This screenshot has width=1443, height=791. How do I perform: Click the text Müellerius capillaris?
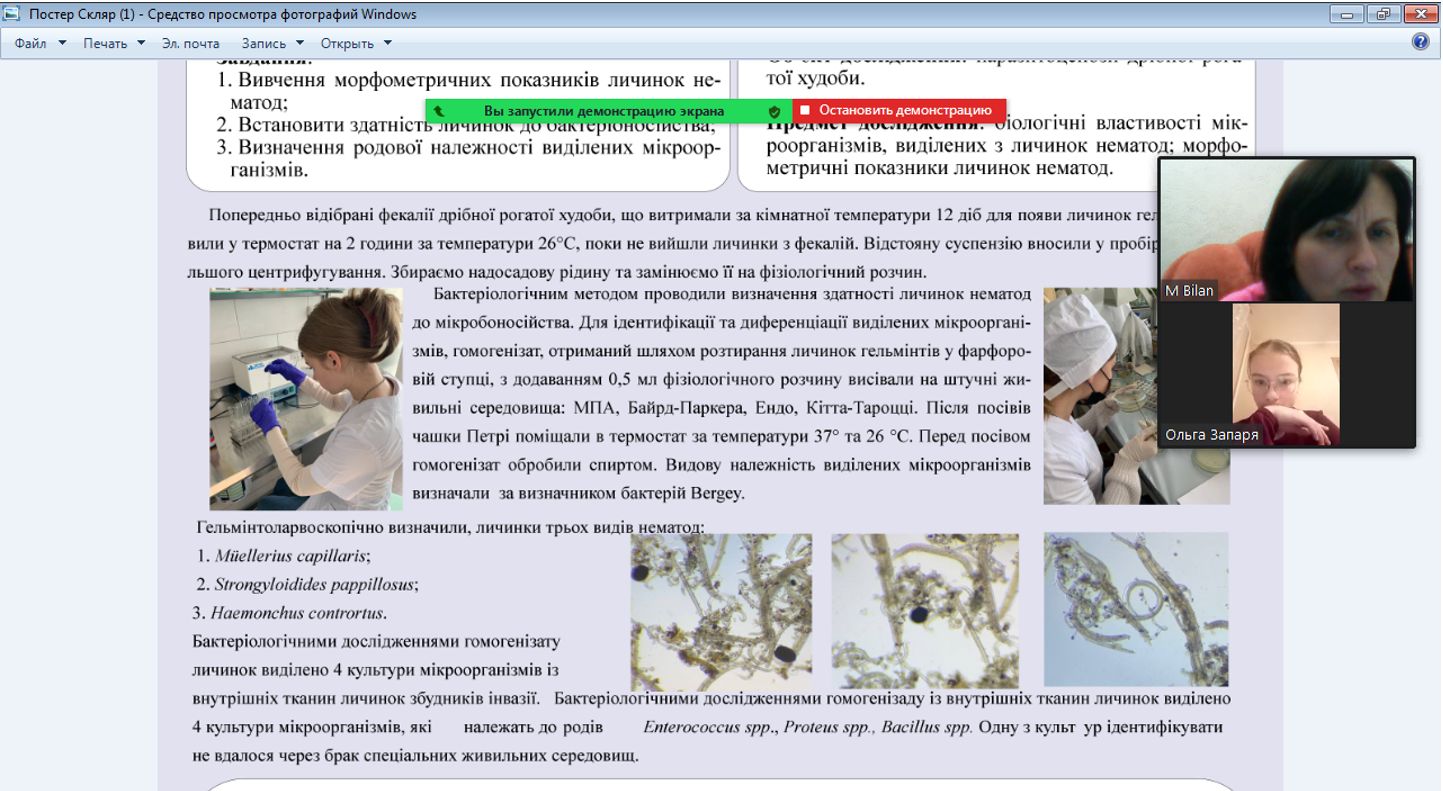coord(292,555)
